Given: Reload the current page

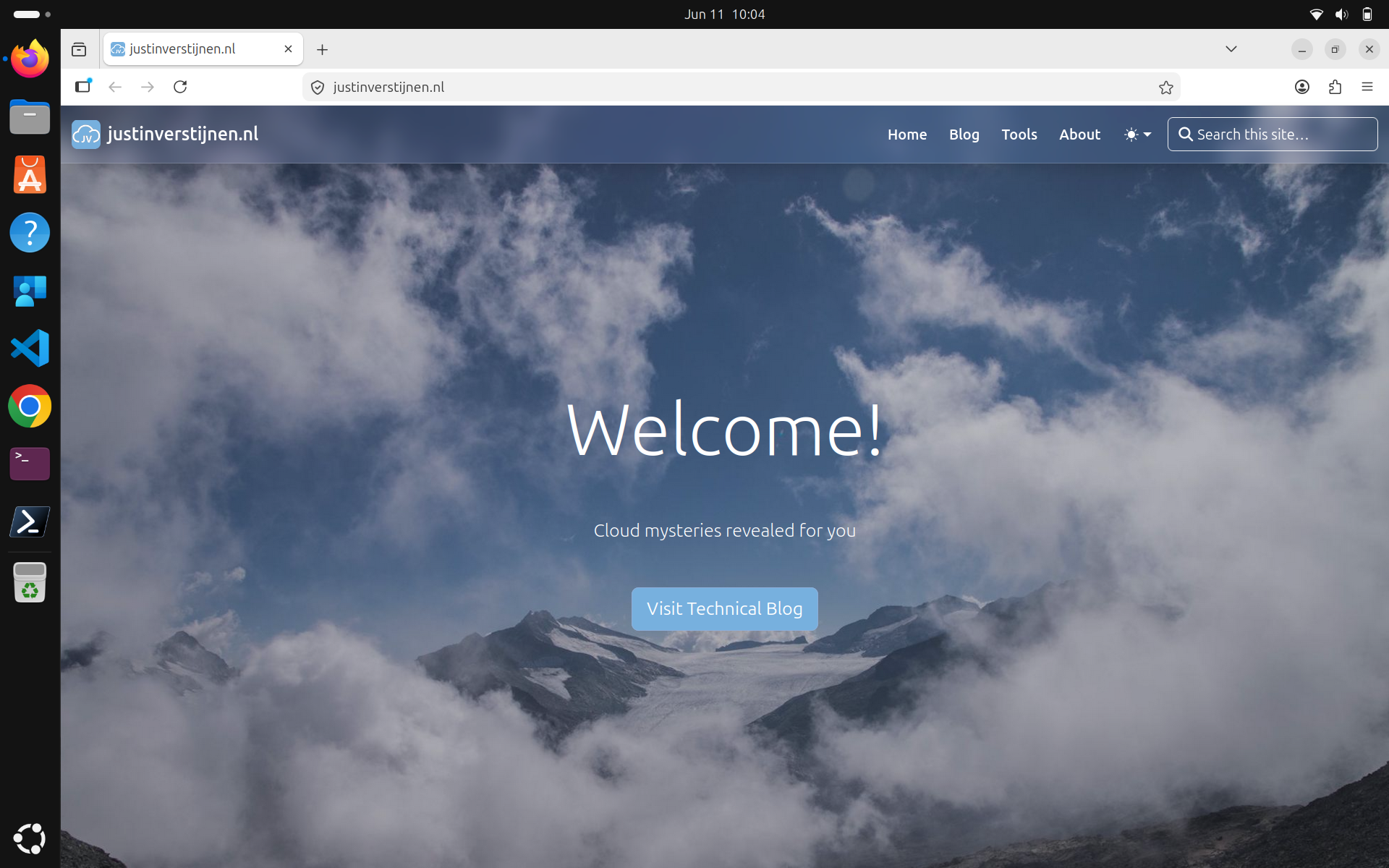Looking at the screenshot, I should point(180,87).
